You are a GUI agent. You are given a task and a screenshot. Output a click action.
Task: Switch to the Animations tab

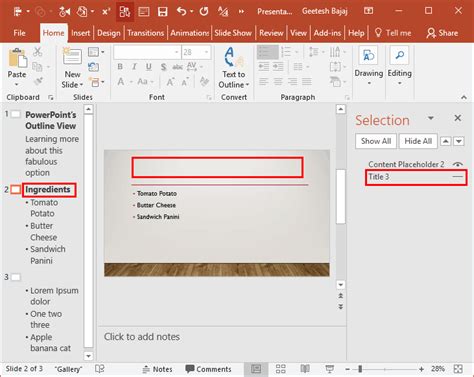(190, 33)
